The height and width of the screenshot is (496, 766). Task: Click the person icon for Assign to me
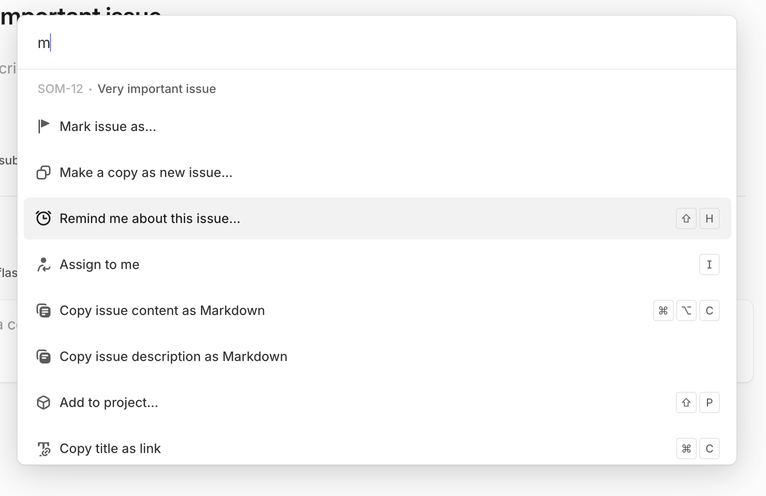coord(43,264)
